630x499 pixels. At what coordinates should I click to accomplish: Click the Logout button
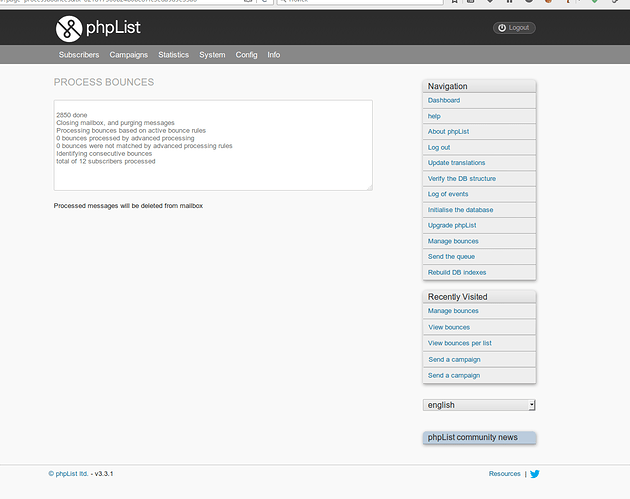coord(514,28)
